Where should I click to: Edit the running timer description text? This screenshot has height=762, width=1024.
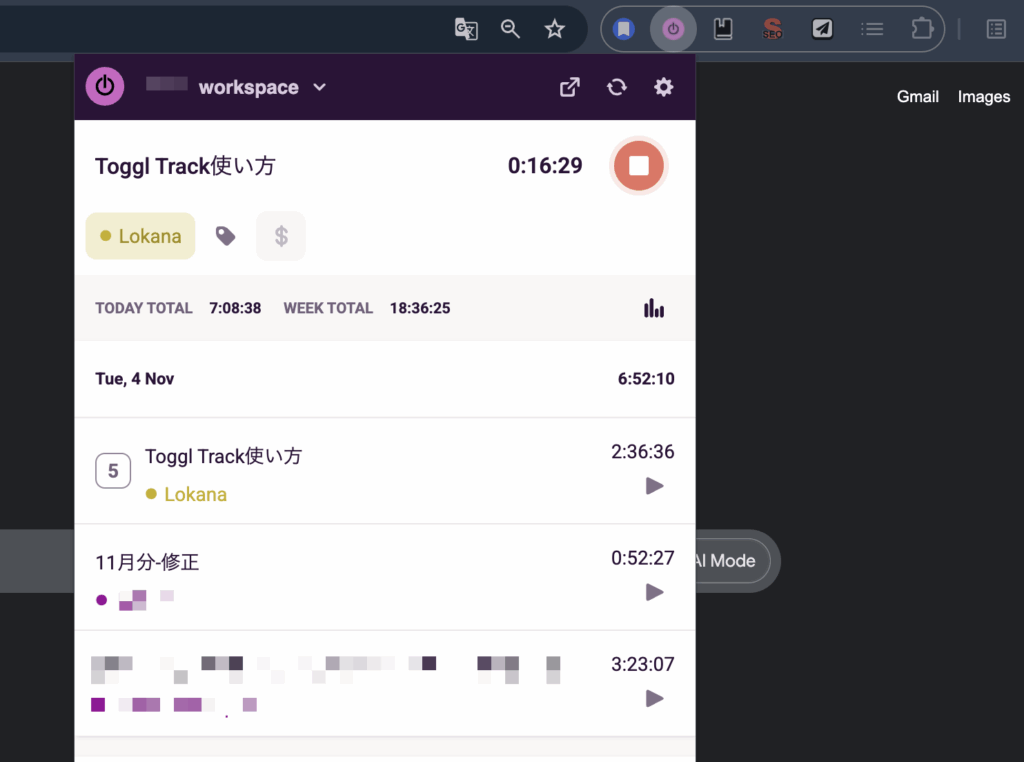coord(185,166)
